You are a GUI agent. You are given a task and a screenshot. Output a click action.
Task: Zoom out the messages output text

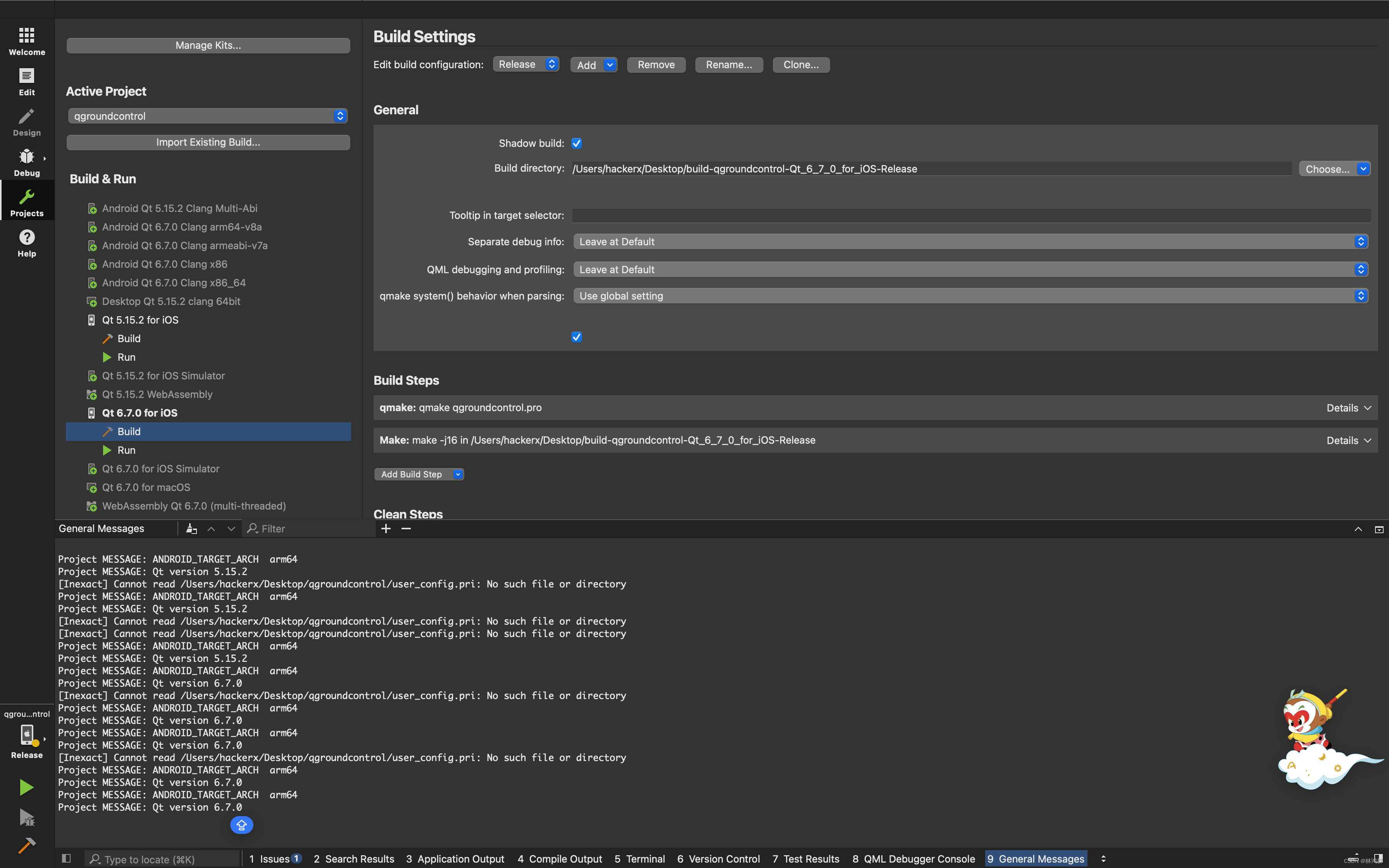pos(406,528)
